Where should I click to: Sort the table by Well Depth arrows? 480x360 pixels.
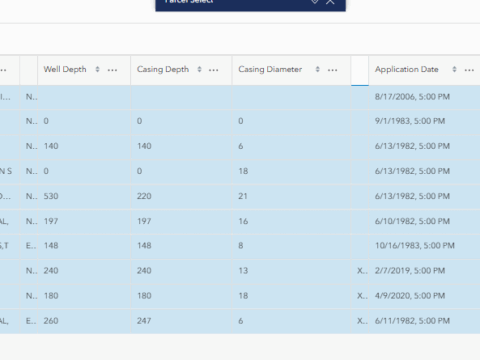[97, 69]
